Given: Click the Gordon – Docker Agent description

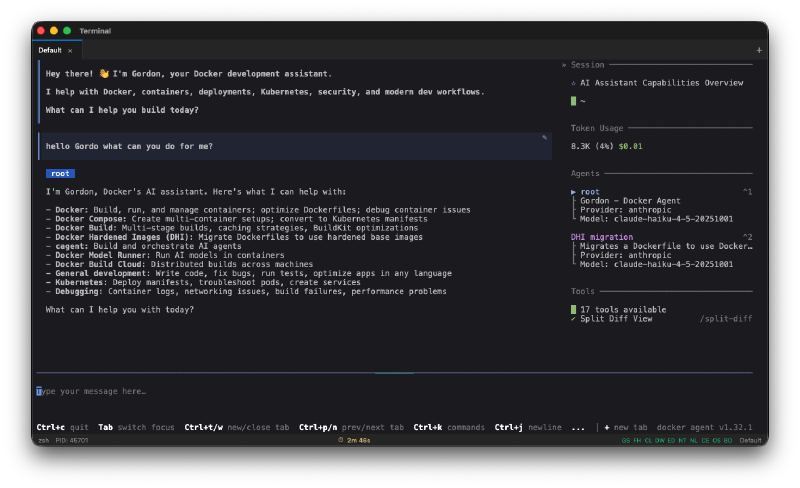Looking at the screenshot, I should click(x=630, y=201).
